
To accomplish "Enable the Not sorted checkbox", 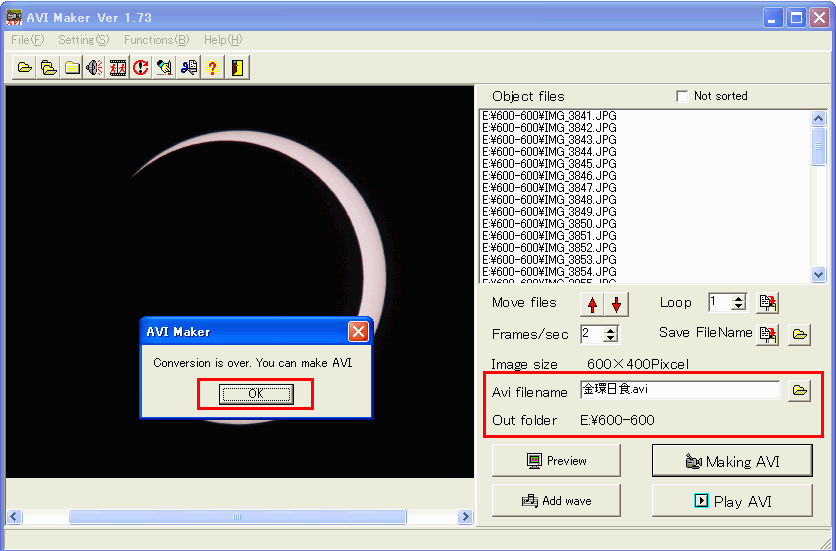I will point(682,96).
